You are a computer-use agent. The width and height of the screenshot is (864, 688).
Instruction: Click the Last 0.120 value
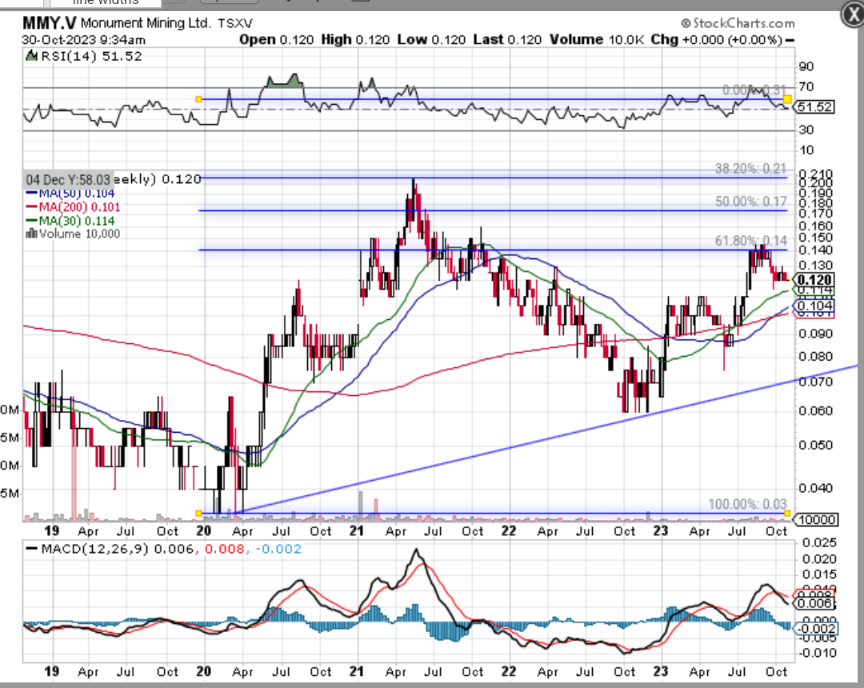pyautogui.click(x=507, y=40)
